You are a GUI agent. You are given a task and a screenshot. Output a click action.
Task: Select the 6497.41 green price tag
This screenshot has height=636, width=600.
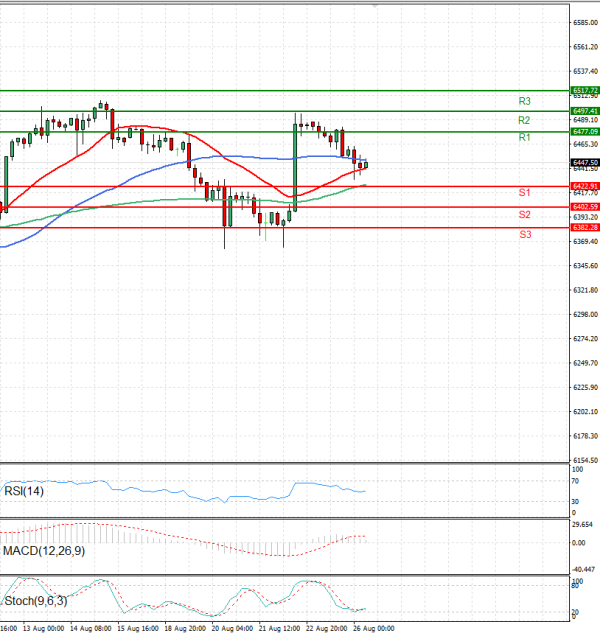coord(585,111)
